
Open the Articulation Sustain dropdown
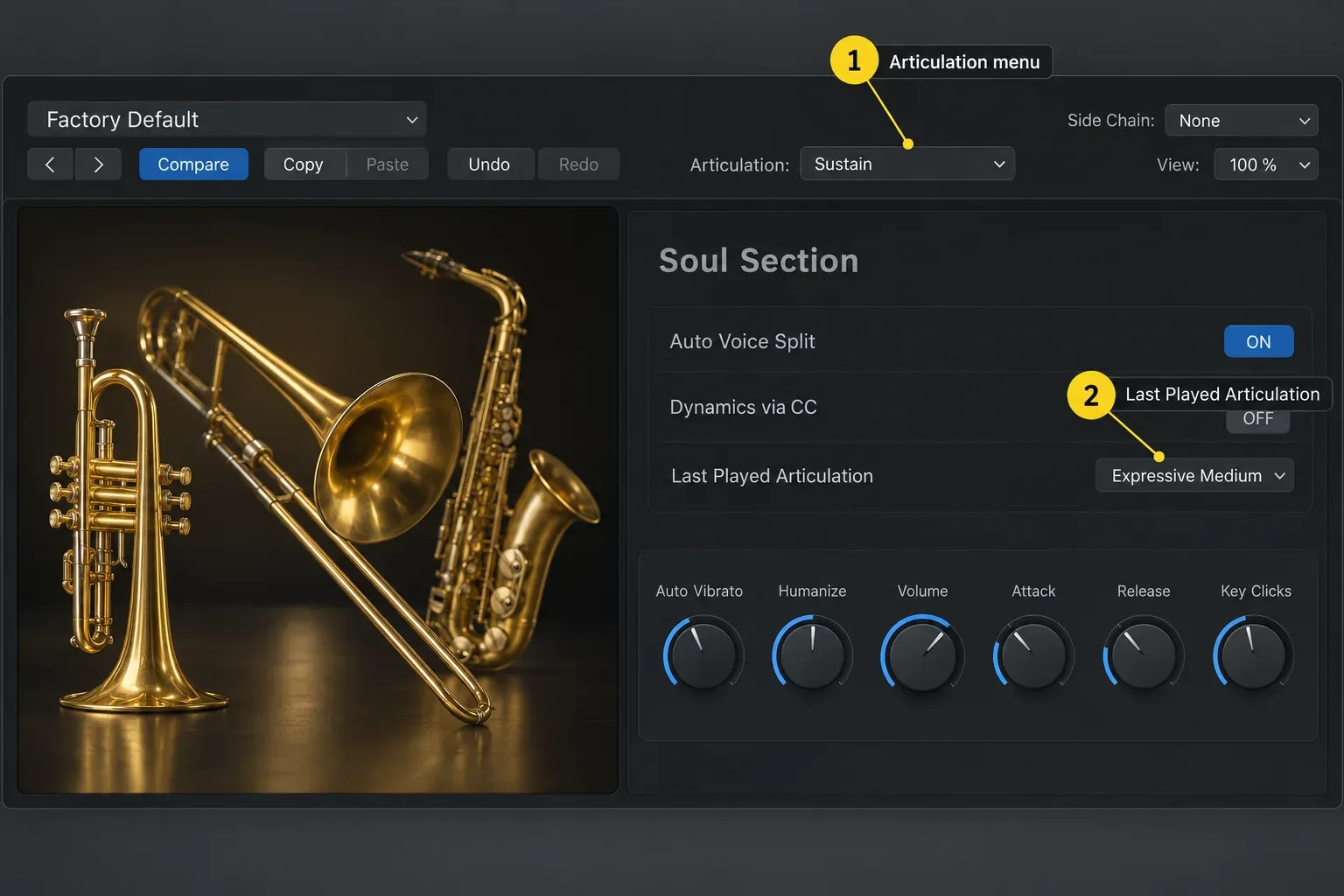click(907, 164)
